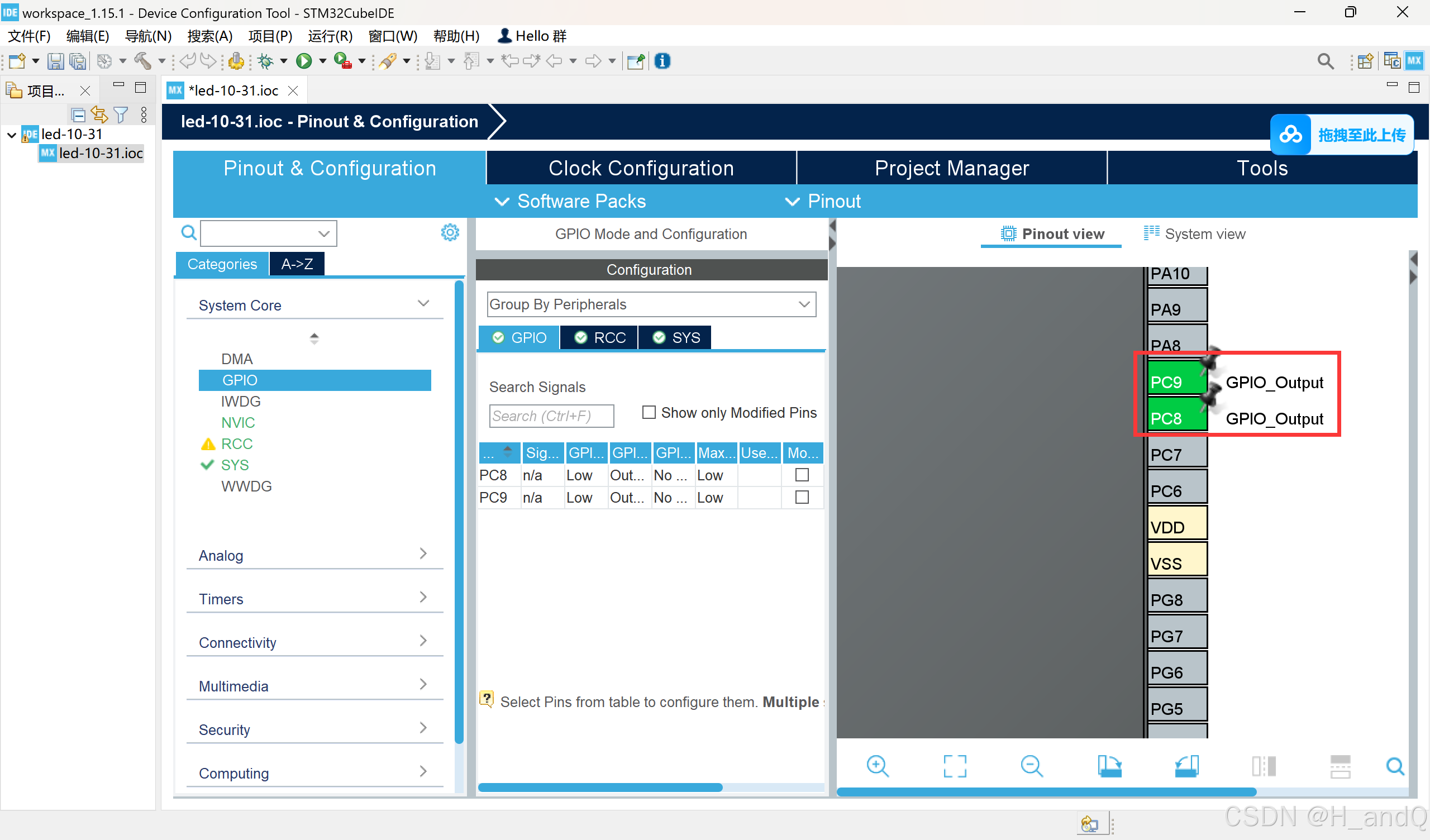Click the debug bug icon in toolbar
The width and height of the screenshot is (1430, 840).
click(265, 61)
